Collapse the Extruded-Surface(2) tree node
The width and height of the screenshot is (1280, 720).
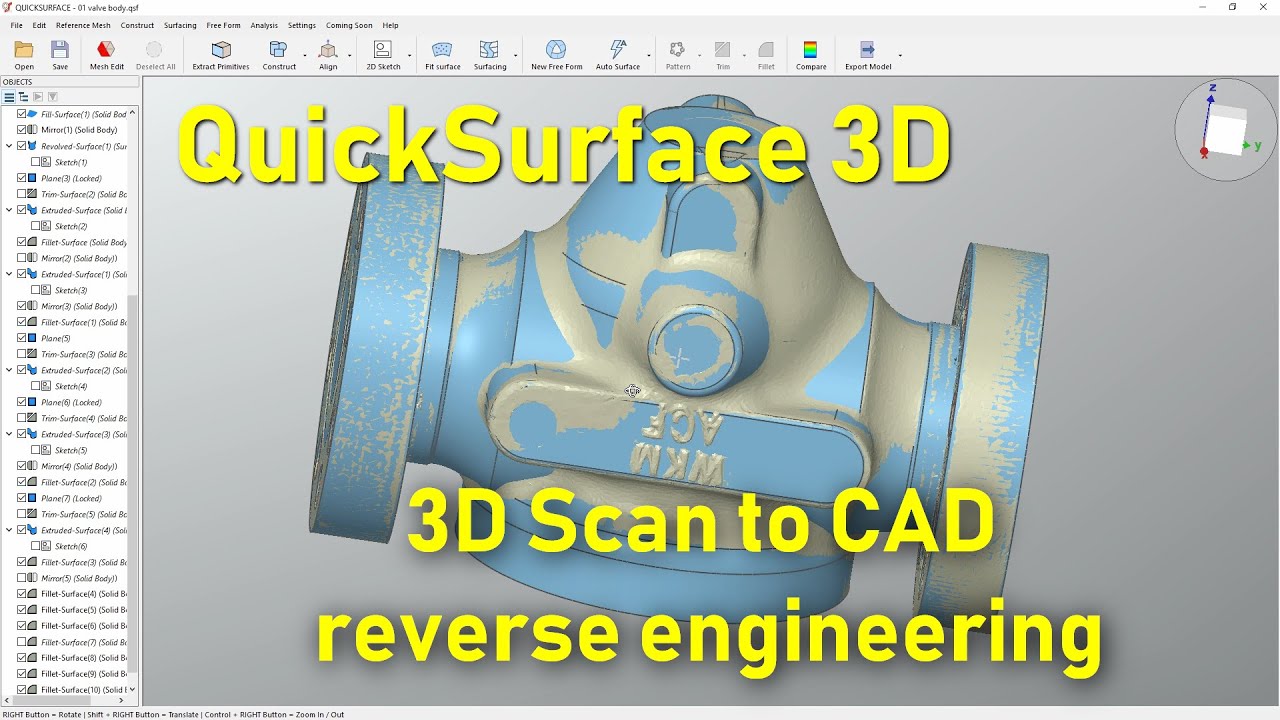pos(9,370)
